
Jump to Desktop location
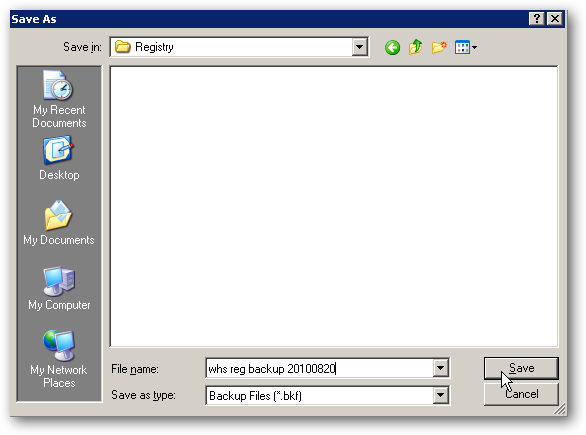[59, 158]
